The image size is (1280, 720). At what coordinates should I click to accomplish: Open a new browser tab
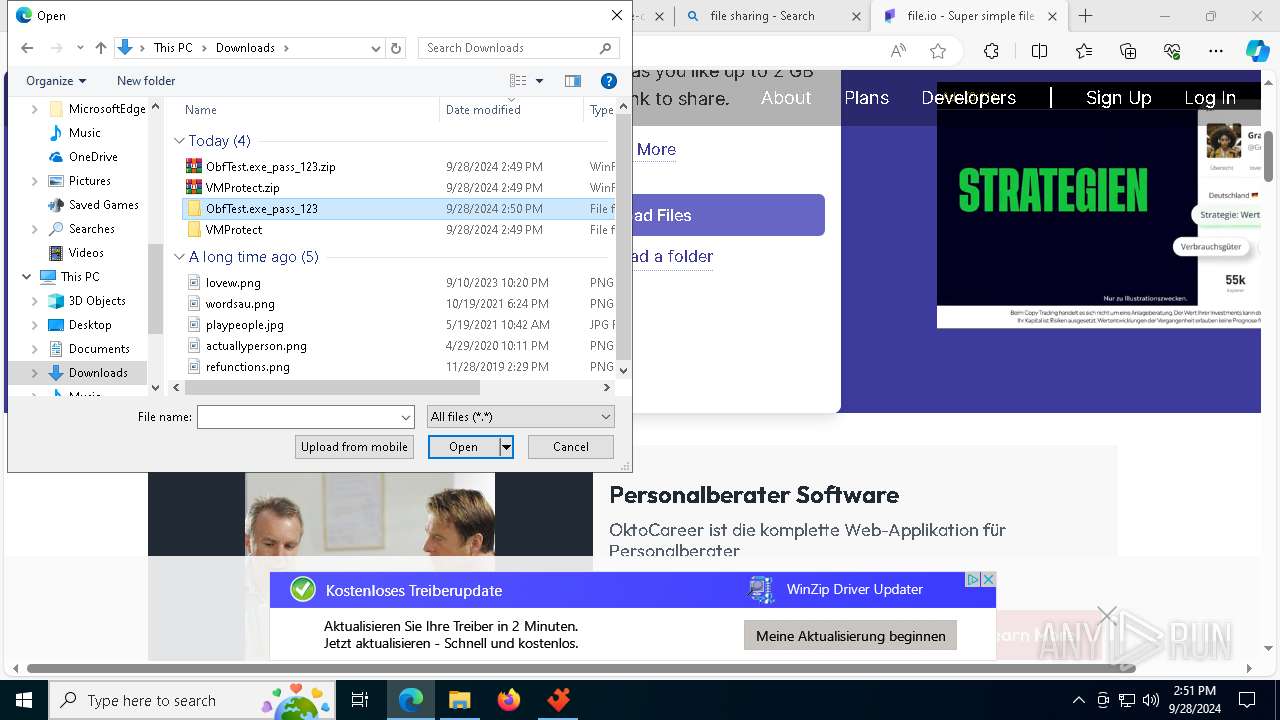click(1085, 16)
